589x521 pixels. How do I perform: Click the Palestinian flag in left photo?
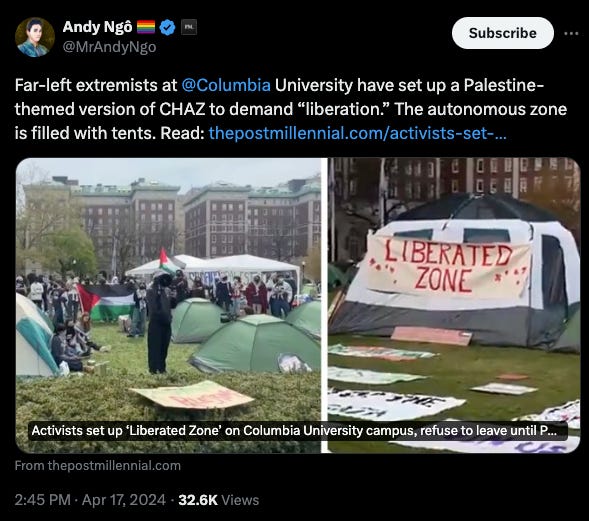click(107, 301)
